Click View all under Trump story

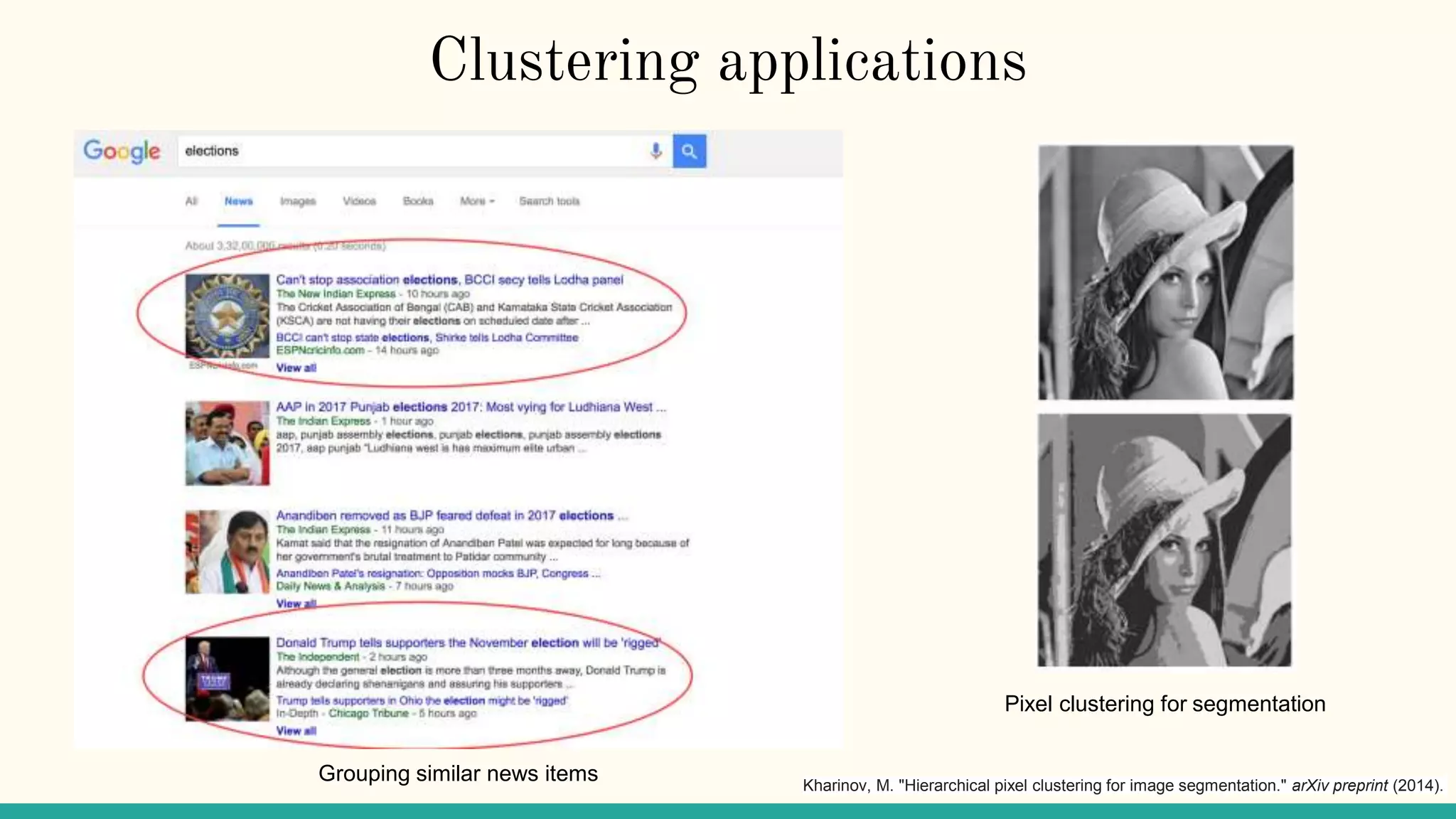[x=296, y=731]
